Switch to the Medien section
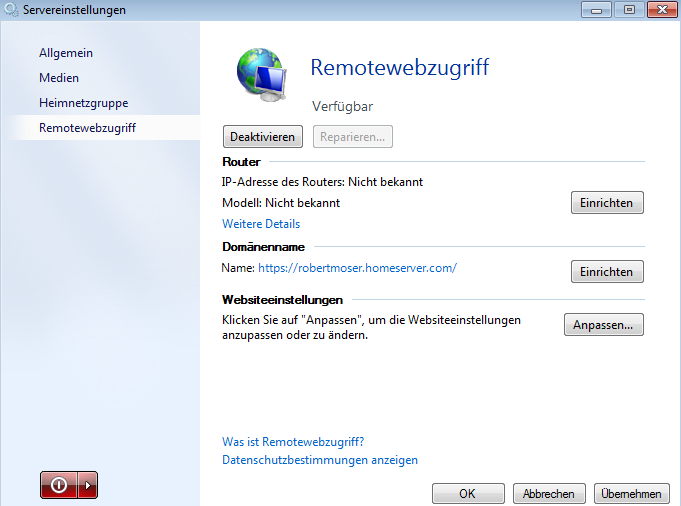The height and width of the screenshot is (506, 681). click(x=59, y=77)
